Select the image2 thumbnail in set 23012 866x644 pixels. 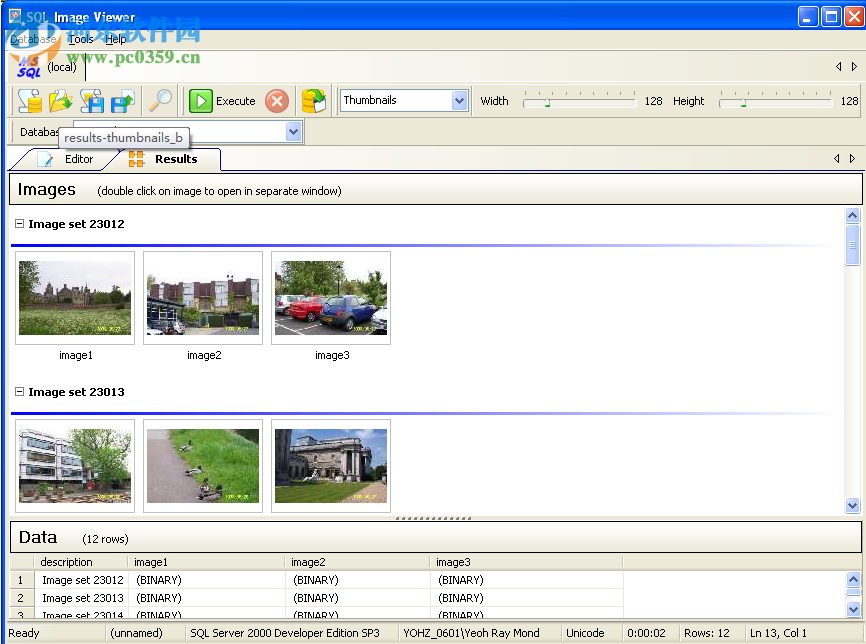click(x=202, y=297)
